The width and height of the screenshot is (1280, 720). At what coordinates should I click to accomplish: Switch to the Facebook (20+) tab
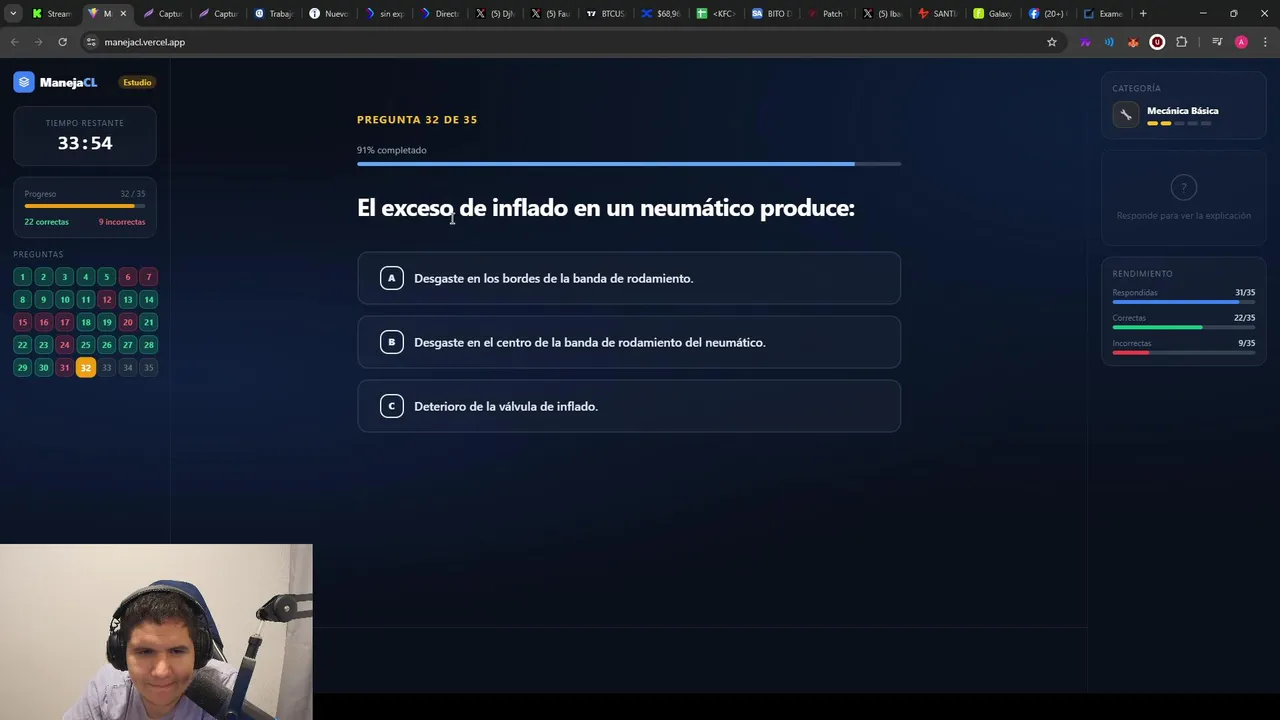coord(1047,13)
